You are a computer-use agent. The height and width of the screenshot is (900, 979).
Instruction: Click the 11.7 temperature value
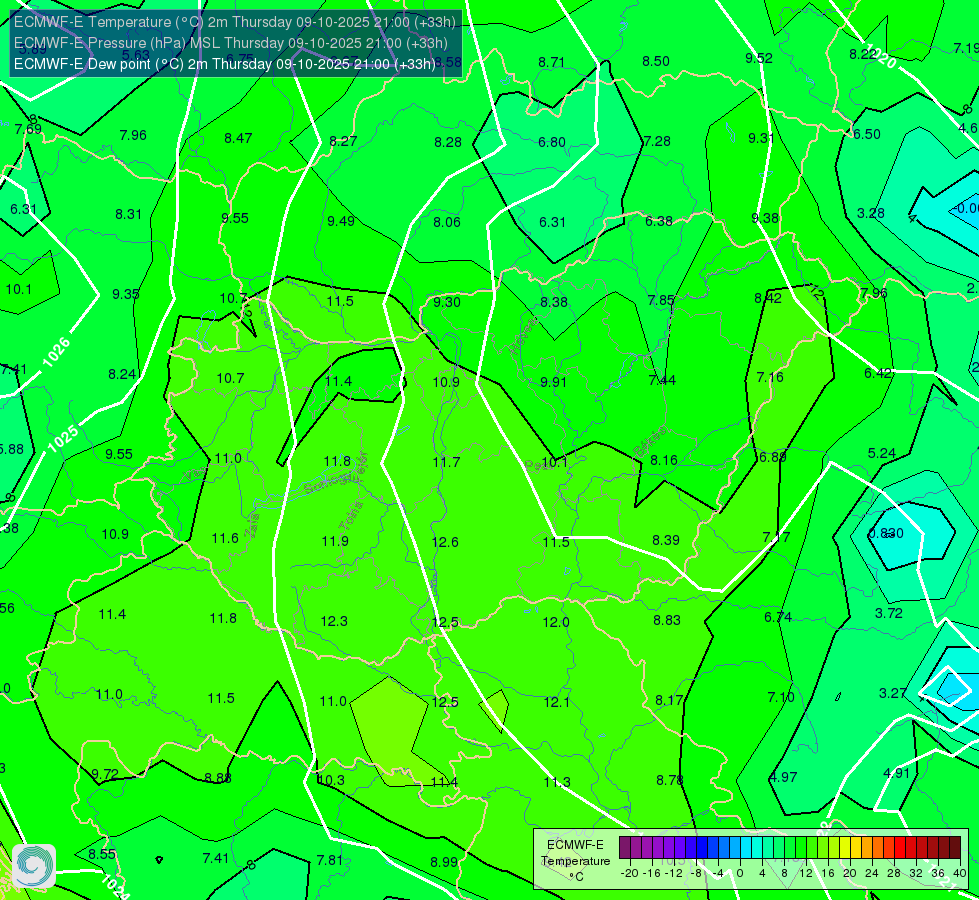(446, 462)
